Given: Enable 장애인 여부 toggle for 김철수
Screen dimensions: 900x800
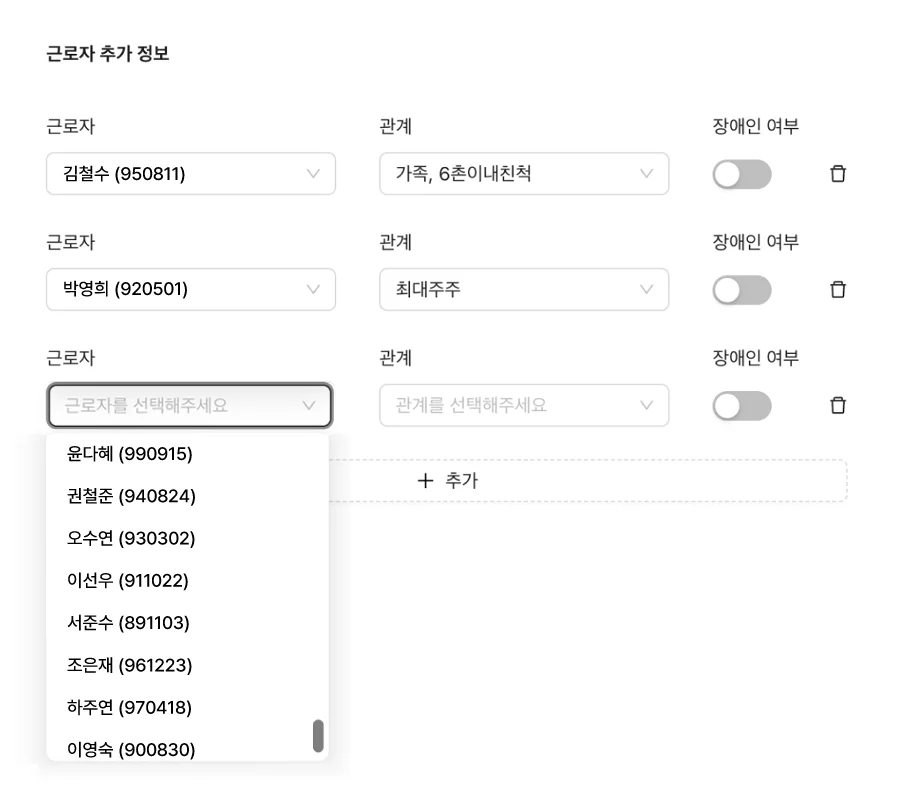Looking at the screenshot, I should click(741, 173).
